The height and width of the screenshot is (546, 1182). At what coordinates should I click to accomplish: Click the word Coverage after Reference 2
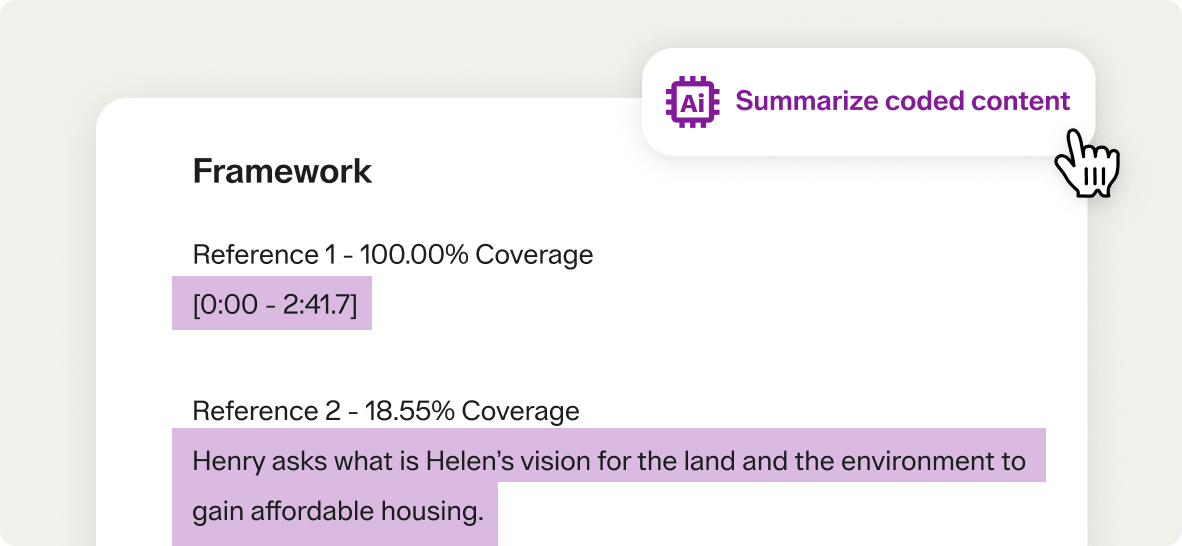tap(520, 411)
